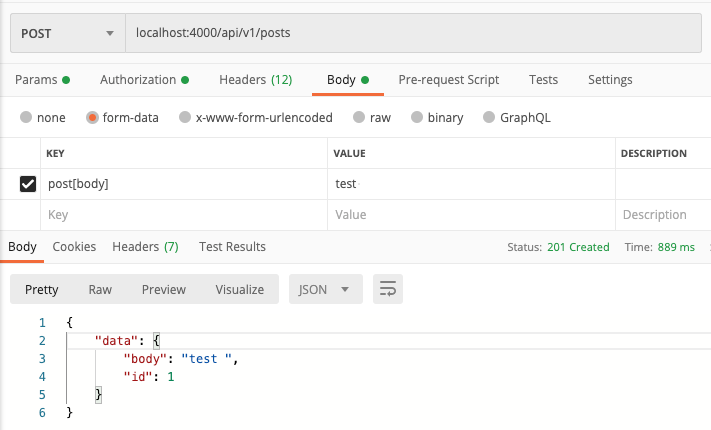Click the '201 Created' status text
This screenshot has width=711, height=430.
pos(578,247)
